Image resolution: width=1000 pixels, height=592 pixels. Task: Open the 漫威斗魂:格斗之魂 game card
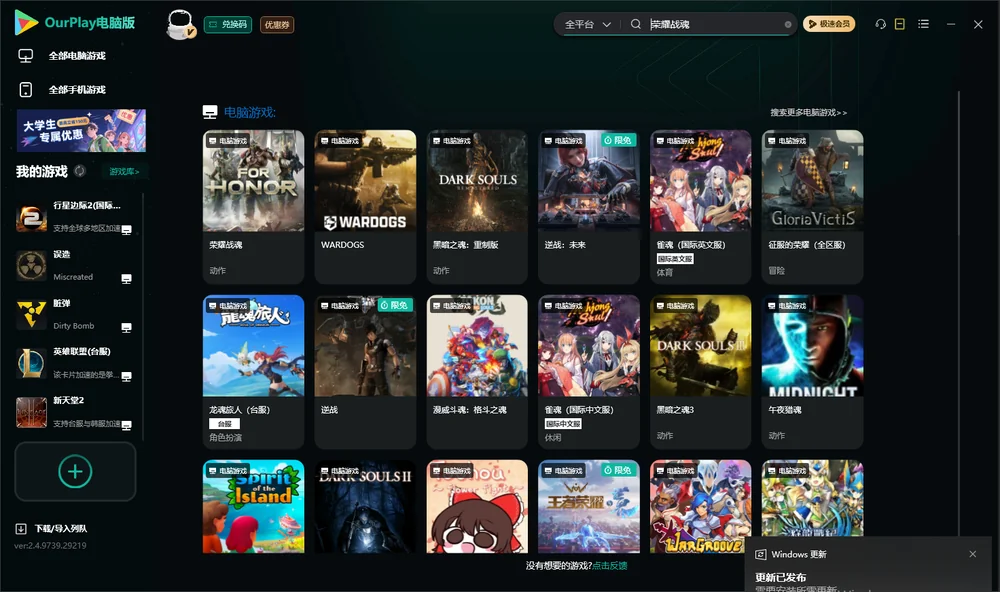tap(477, 372)
